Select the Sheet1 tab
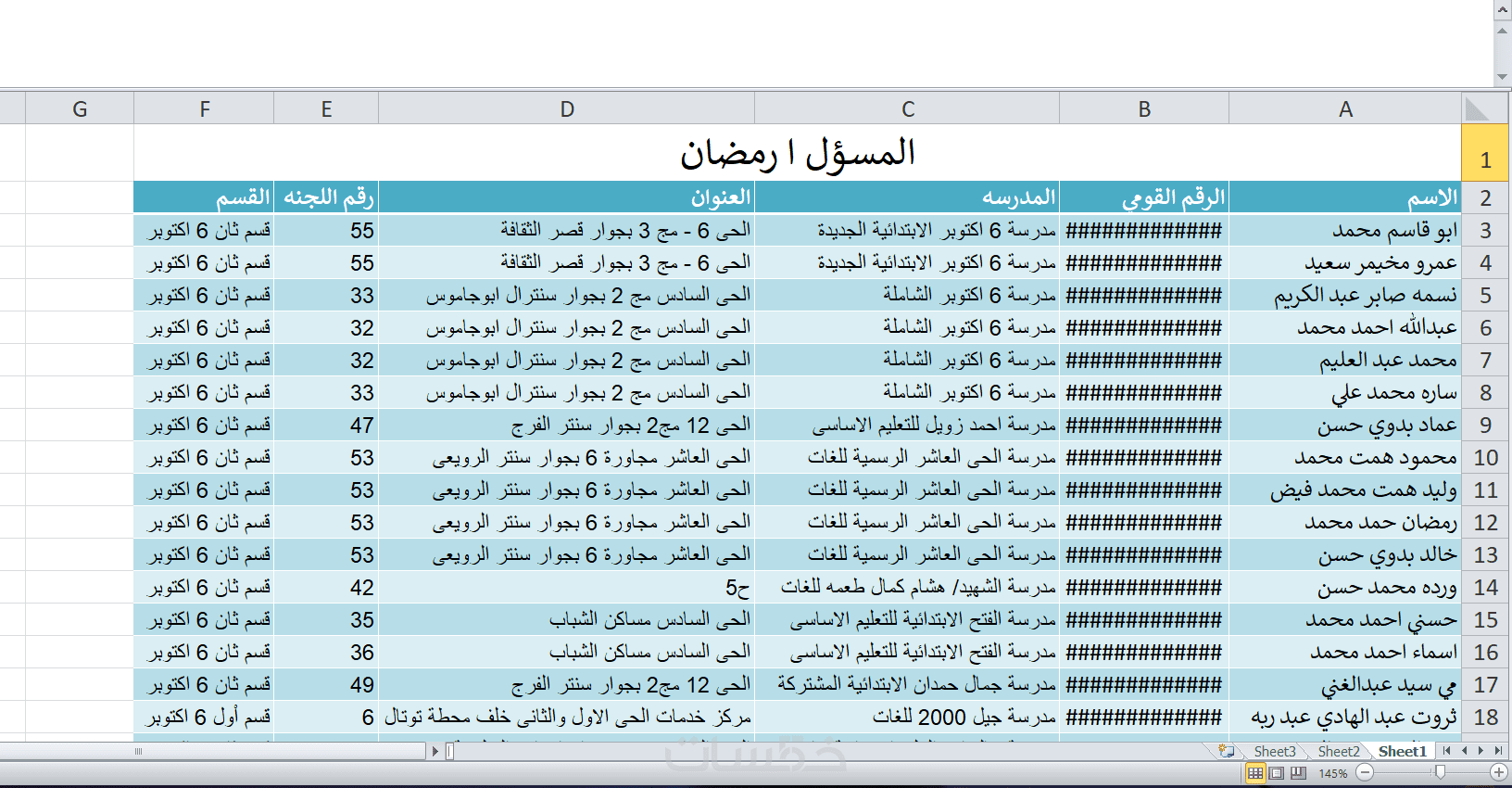The width and height of the screenshot is (1512, 788). click(1402, 751)
